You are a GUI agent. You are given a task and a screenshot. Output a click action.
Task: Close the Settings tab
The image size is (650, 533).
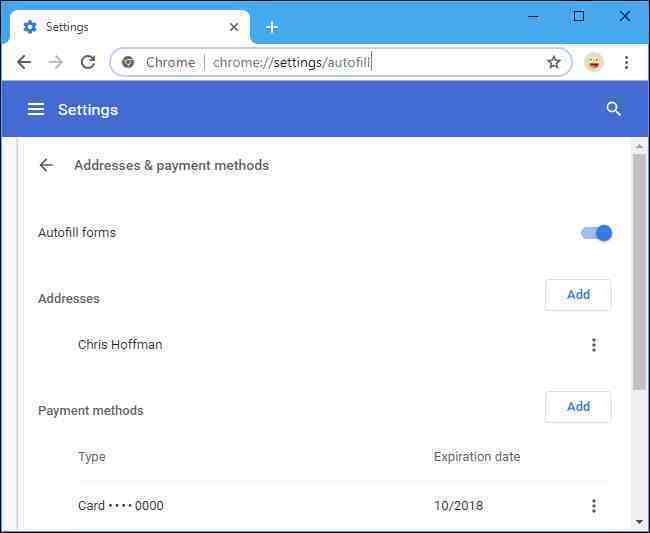click(x=234, y=27)
